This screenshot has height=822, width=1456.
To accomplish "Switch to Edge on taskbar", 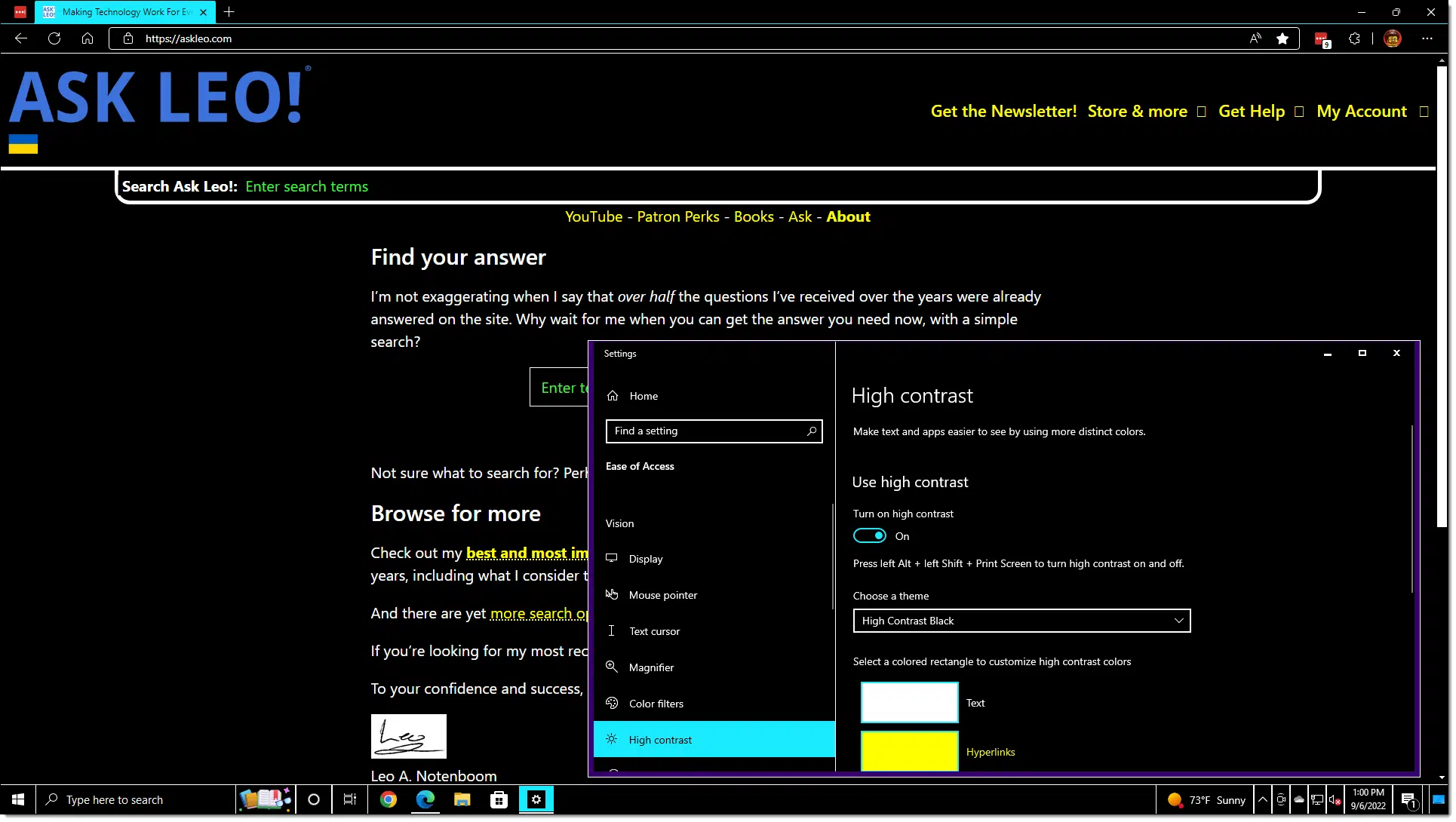I will [425, 800].
